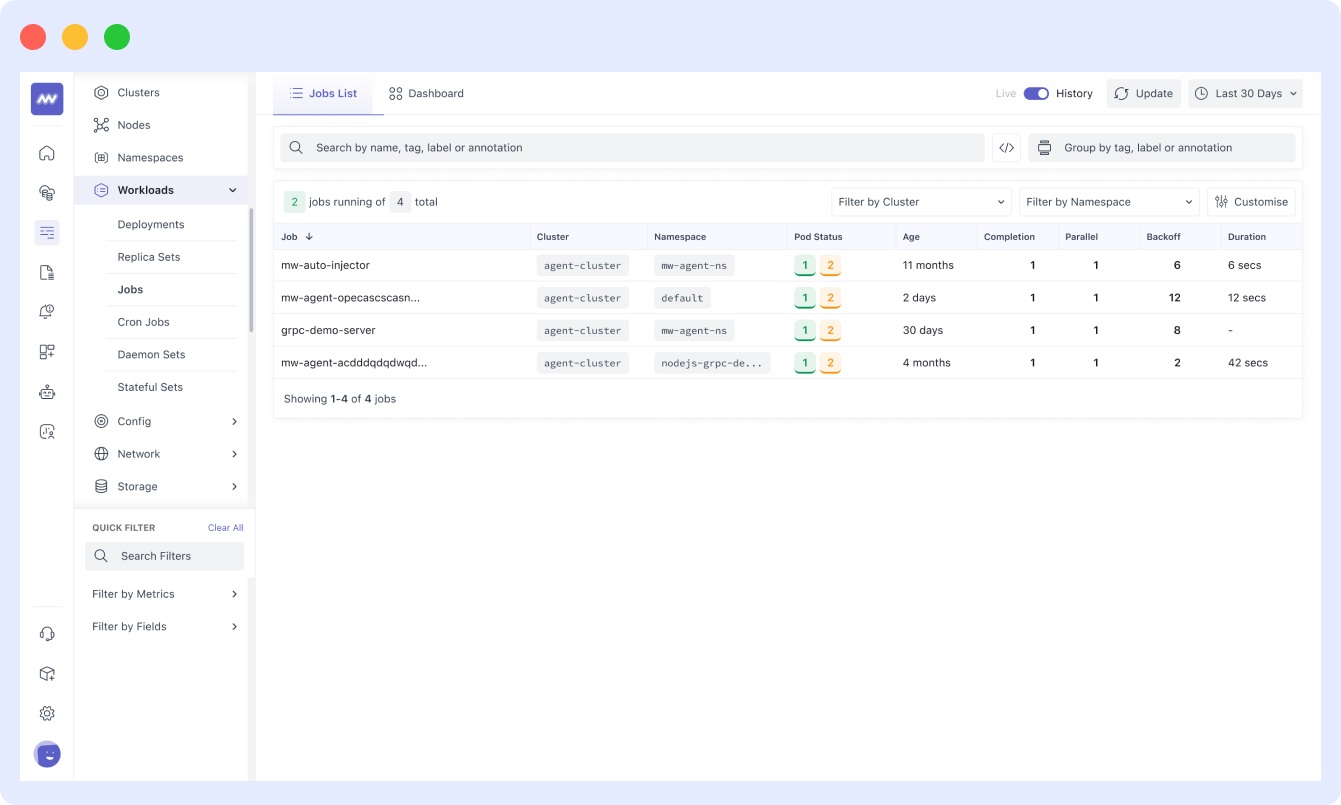Image resolution: width=1341 pixels, height=805 pixels.
Task: Expand the Network section
Action: (x=234, y=454)
